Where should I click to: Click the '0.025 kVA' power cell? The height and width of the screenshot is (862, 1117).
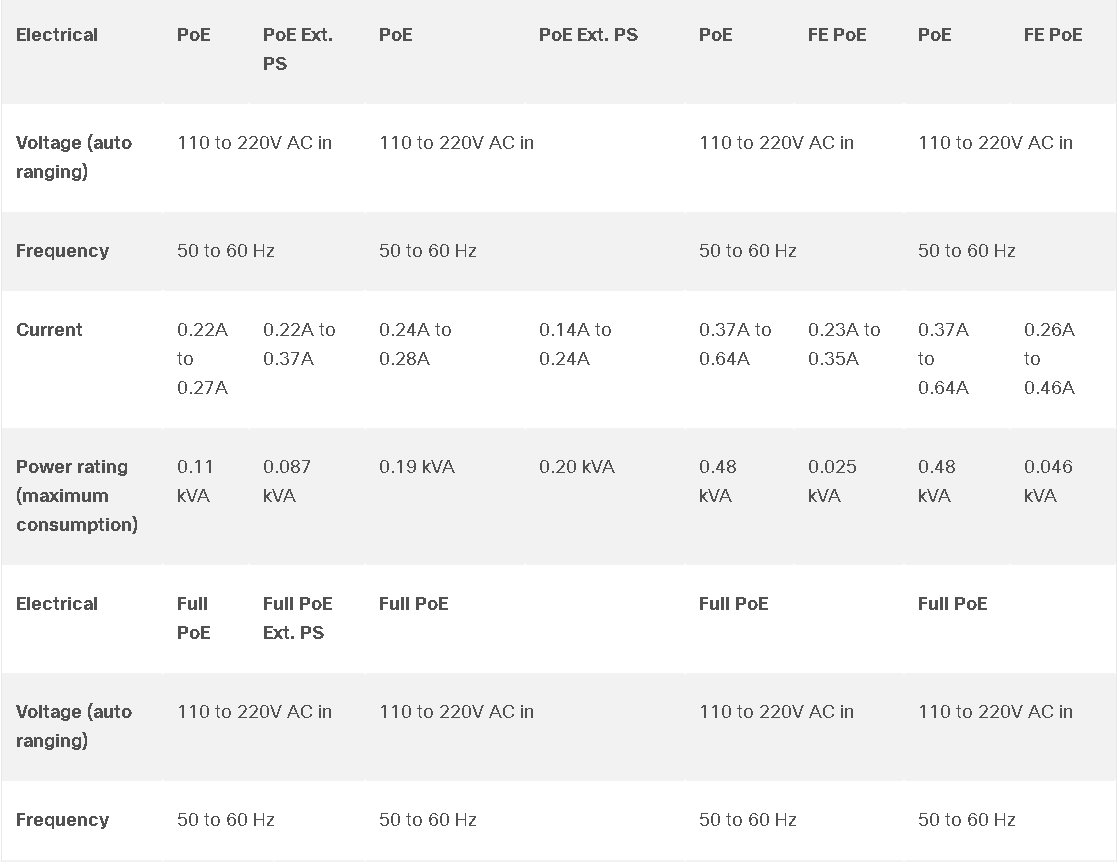831,481
